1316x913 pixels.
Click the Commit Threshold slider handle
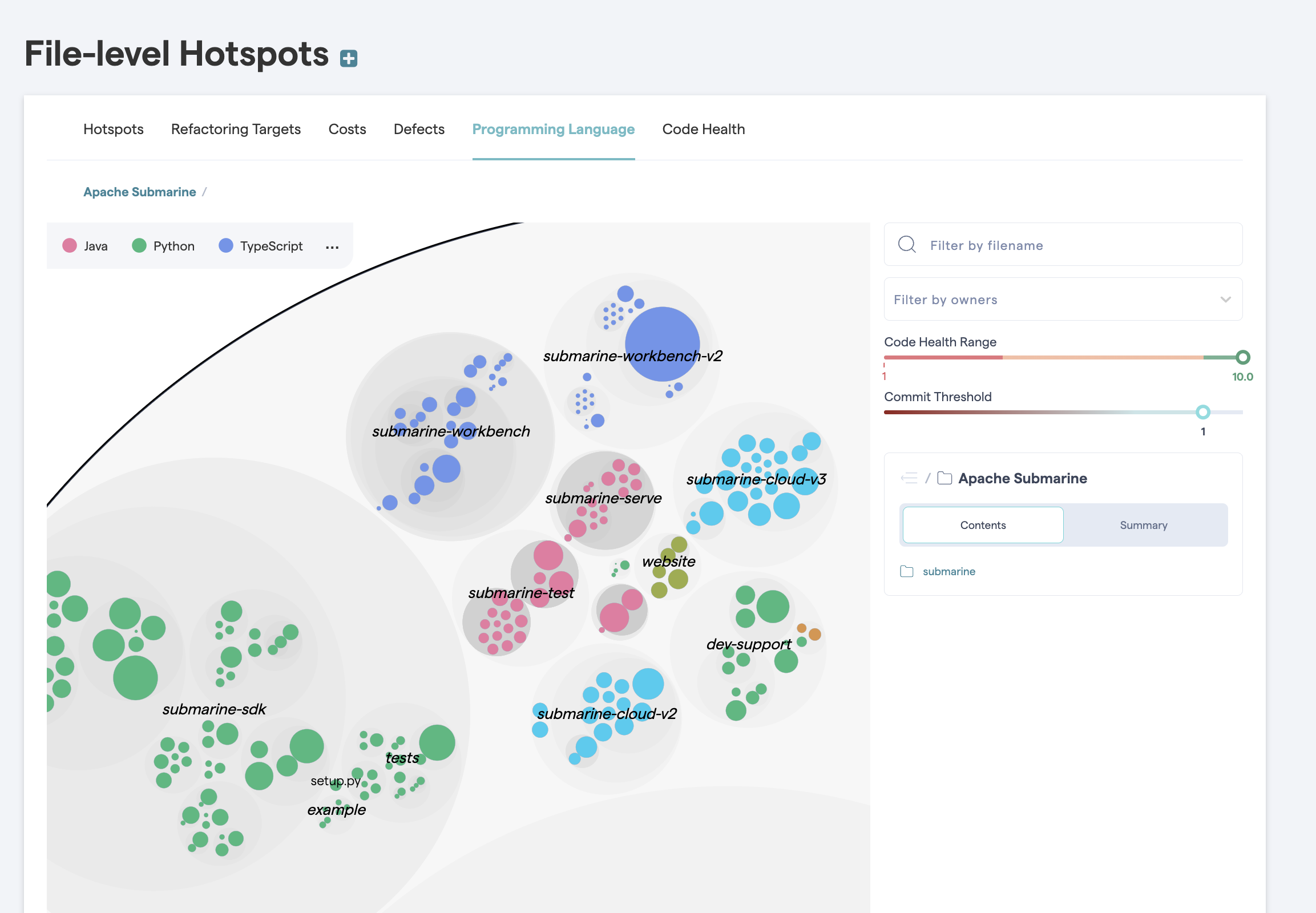coord(1202,412)
